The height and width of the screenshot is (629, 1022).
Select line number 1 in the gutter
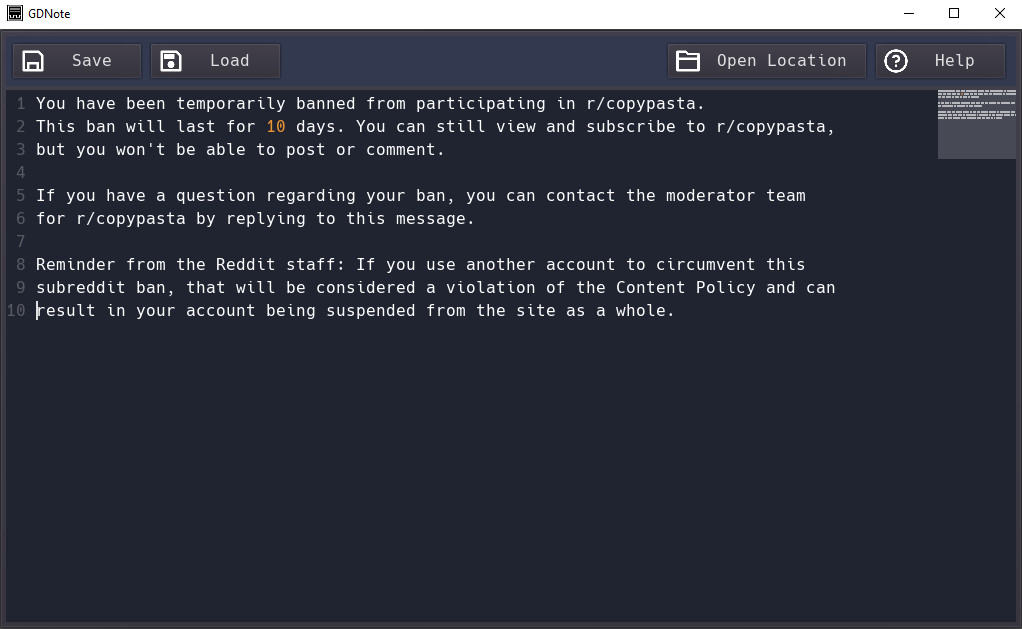coord(21,104)
